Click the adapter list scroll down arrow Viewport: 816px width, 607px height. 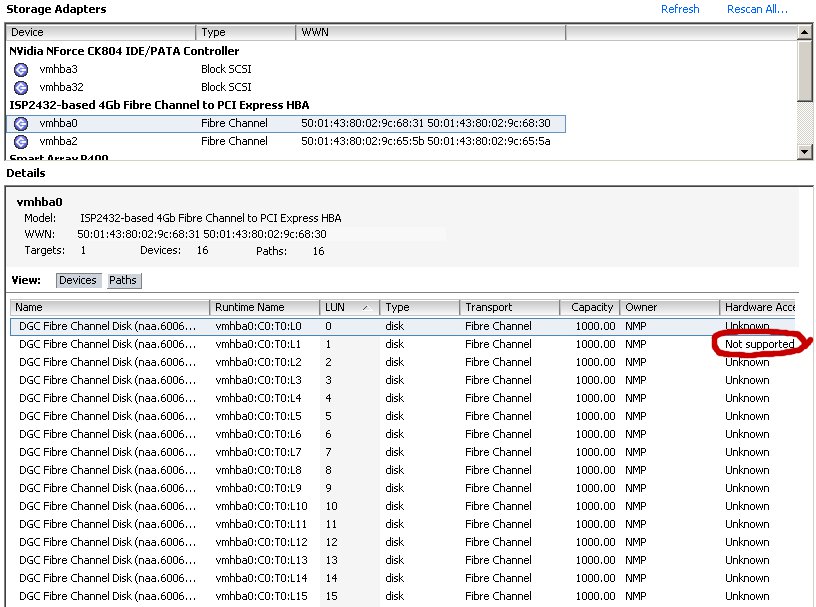805,152
